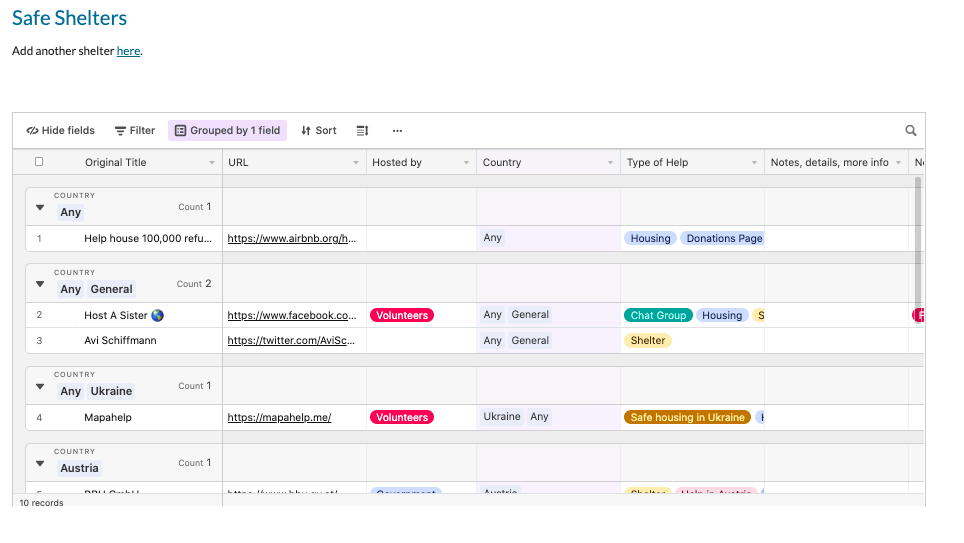The width and height of the screenshot is (964, 543).
Task: Open Original Title column dropdown arrow
Action: click(x=211, y=163)
